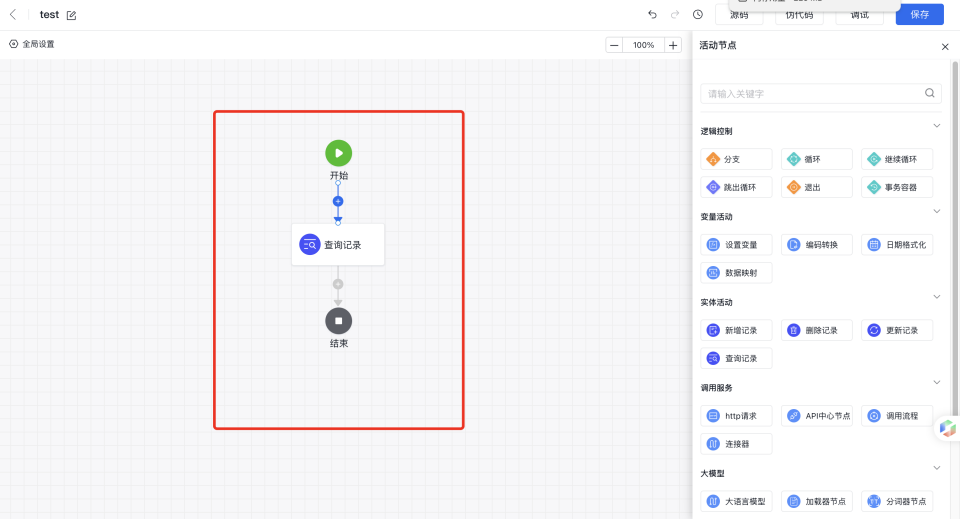Collapse the 逻辑控制 section

937,126
